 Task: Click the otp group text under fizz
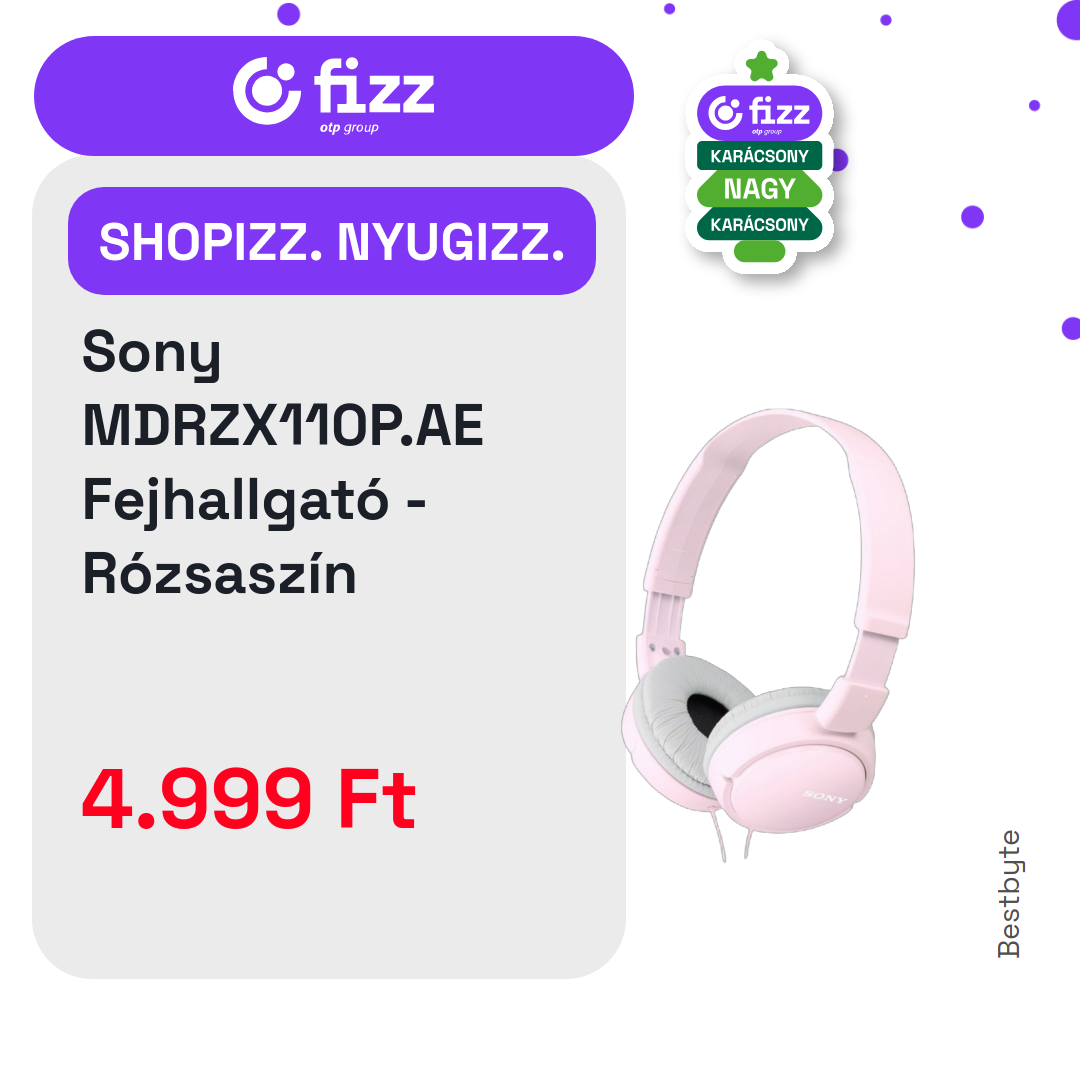(x=349, y=128)
